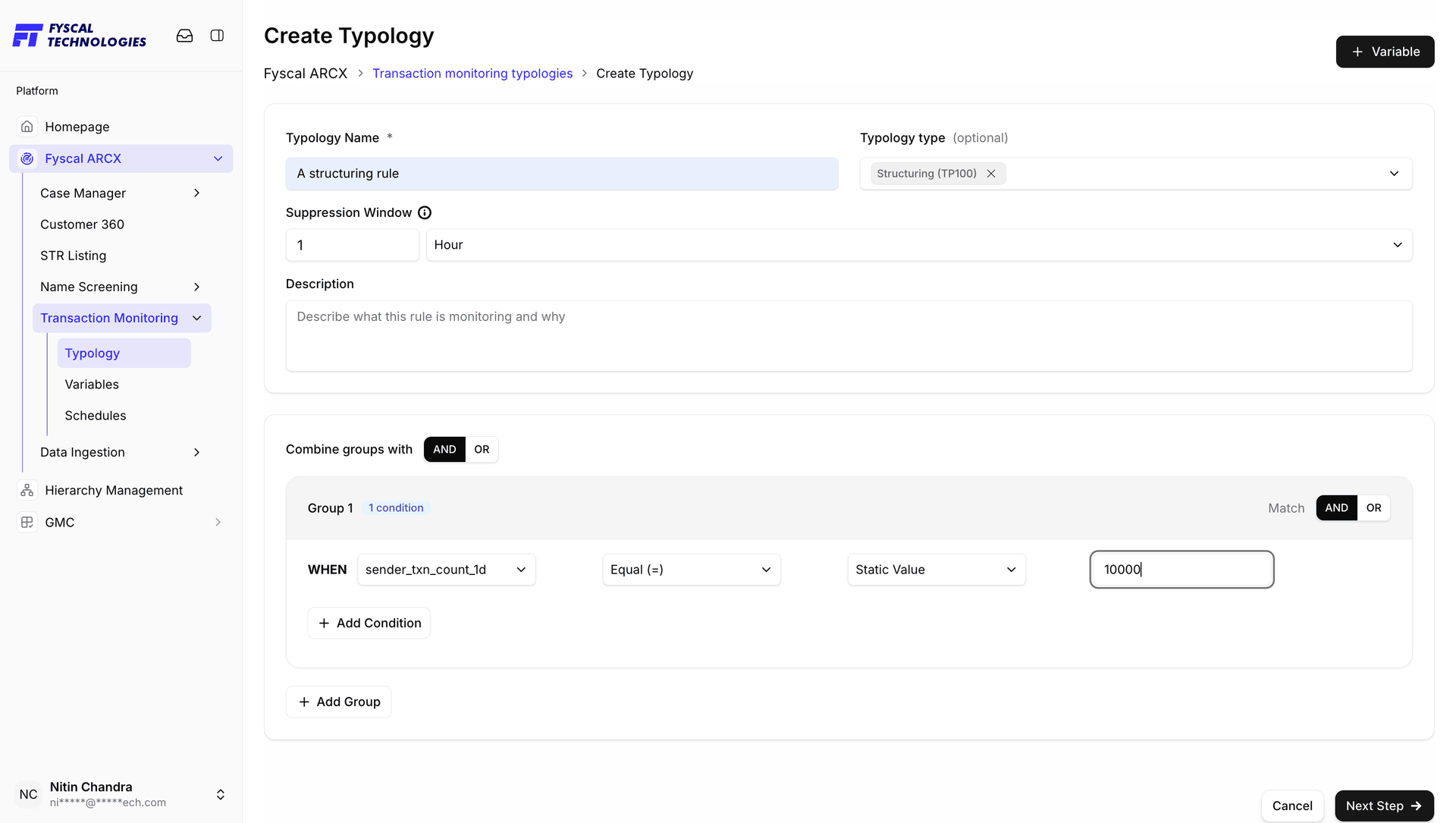Click the '1 condition' badge
The image size is (1456, 823).
click(x=396, y=507)
